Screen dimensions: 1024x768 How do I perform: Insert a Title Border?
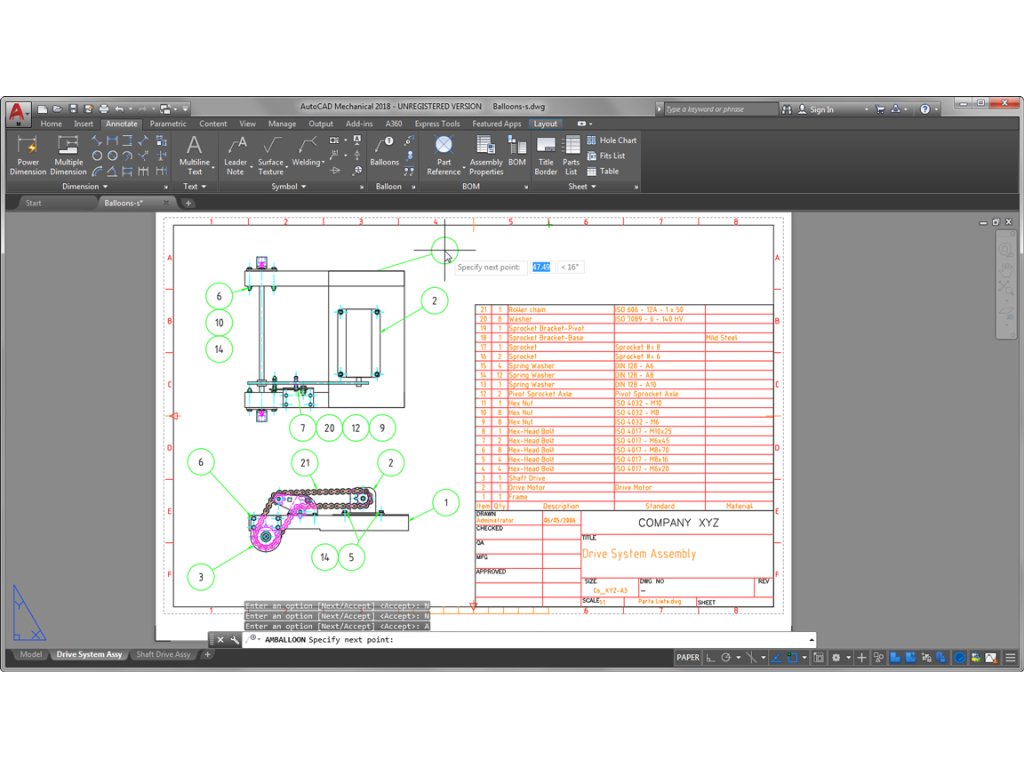(545, 155)
